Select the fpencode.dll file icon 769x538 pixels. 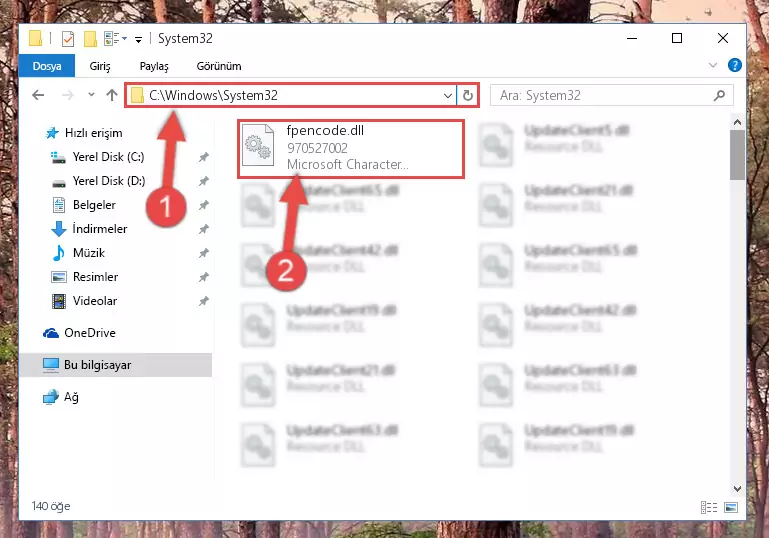pos(258,145)
